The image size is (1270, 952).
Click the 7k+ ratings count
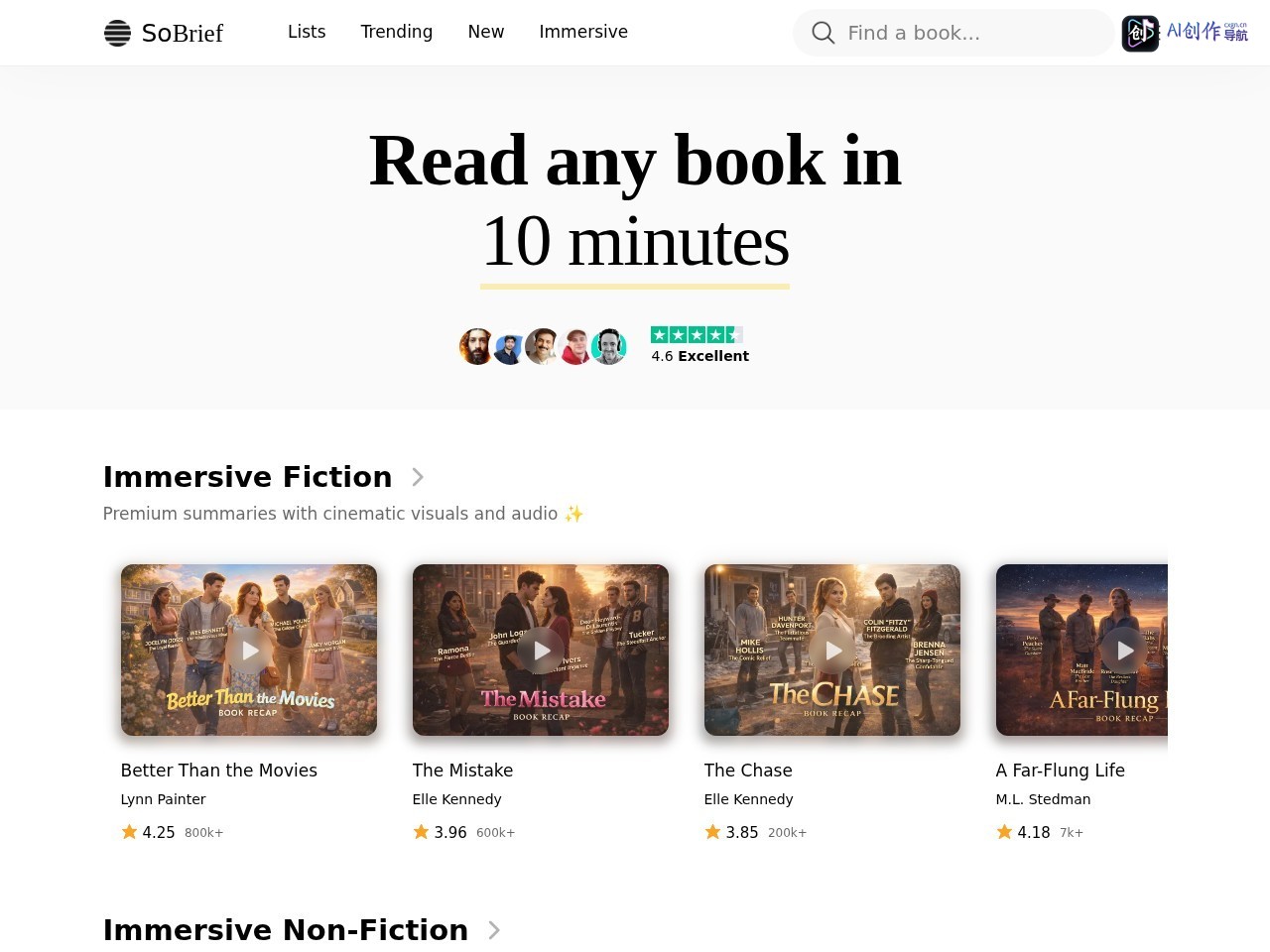(x=1072, y=833)
